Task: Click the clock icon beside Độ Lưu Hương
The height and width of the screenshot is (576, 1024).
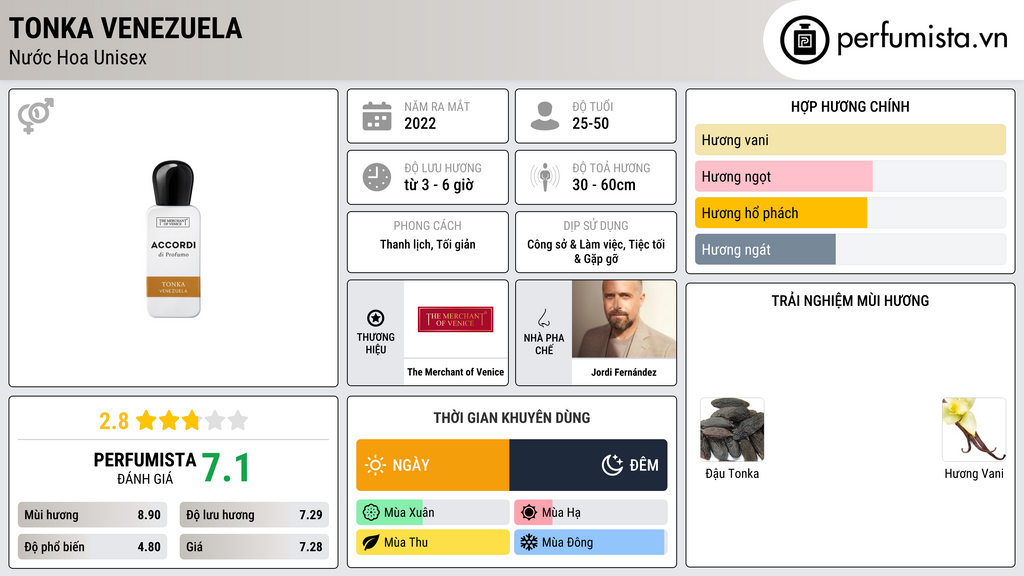Action: point(377,177)
